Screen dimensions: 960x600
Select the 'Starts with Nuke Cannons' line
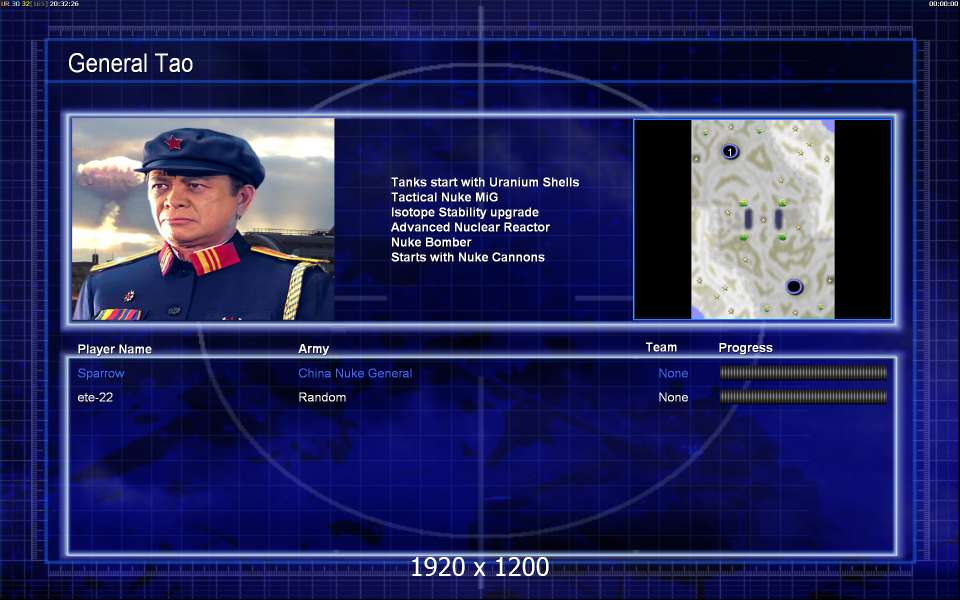[468, 257]
